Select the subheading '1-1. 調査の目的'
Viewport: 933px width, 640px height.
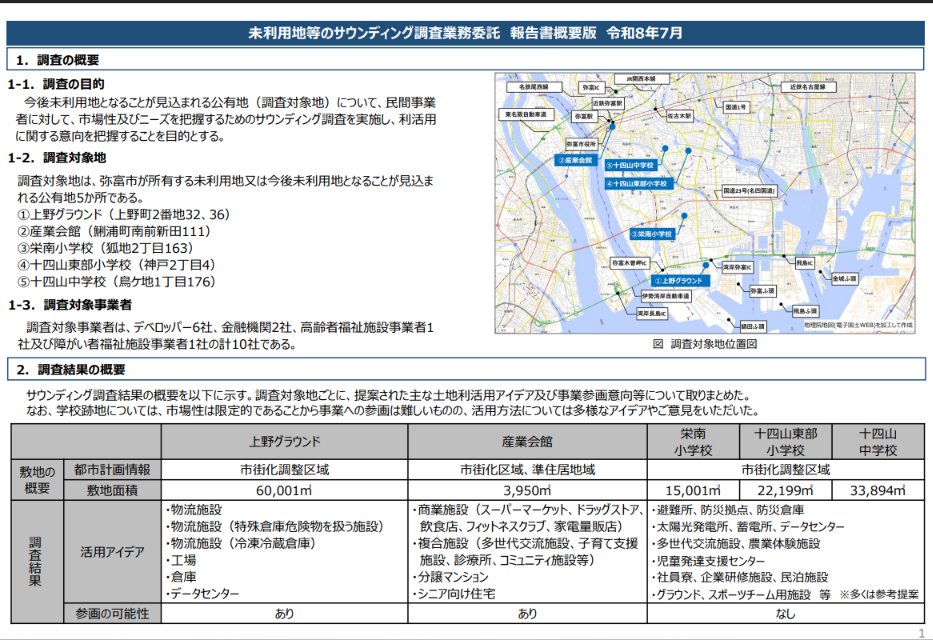56,84
